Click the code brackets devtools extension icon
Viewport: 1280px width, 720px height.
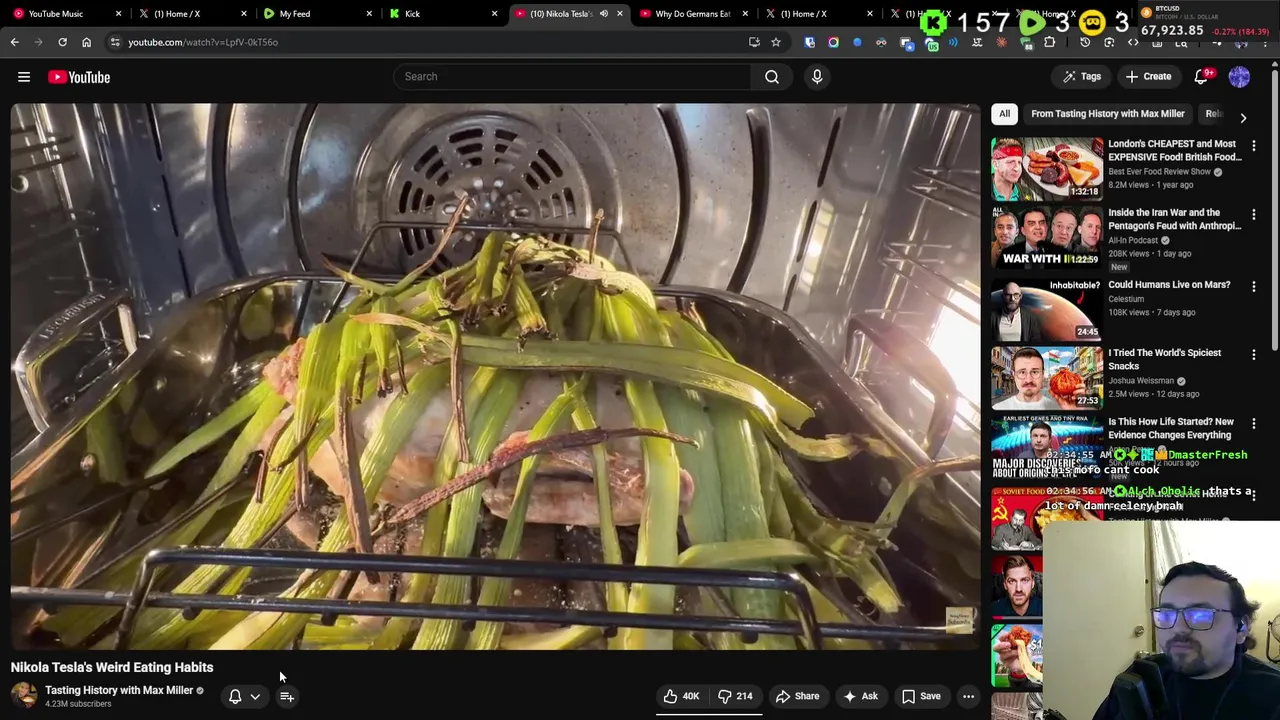click(x=1133, y=42)
